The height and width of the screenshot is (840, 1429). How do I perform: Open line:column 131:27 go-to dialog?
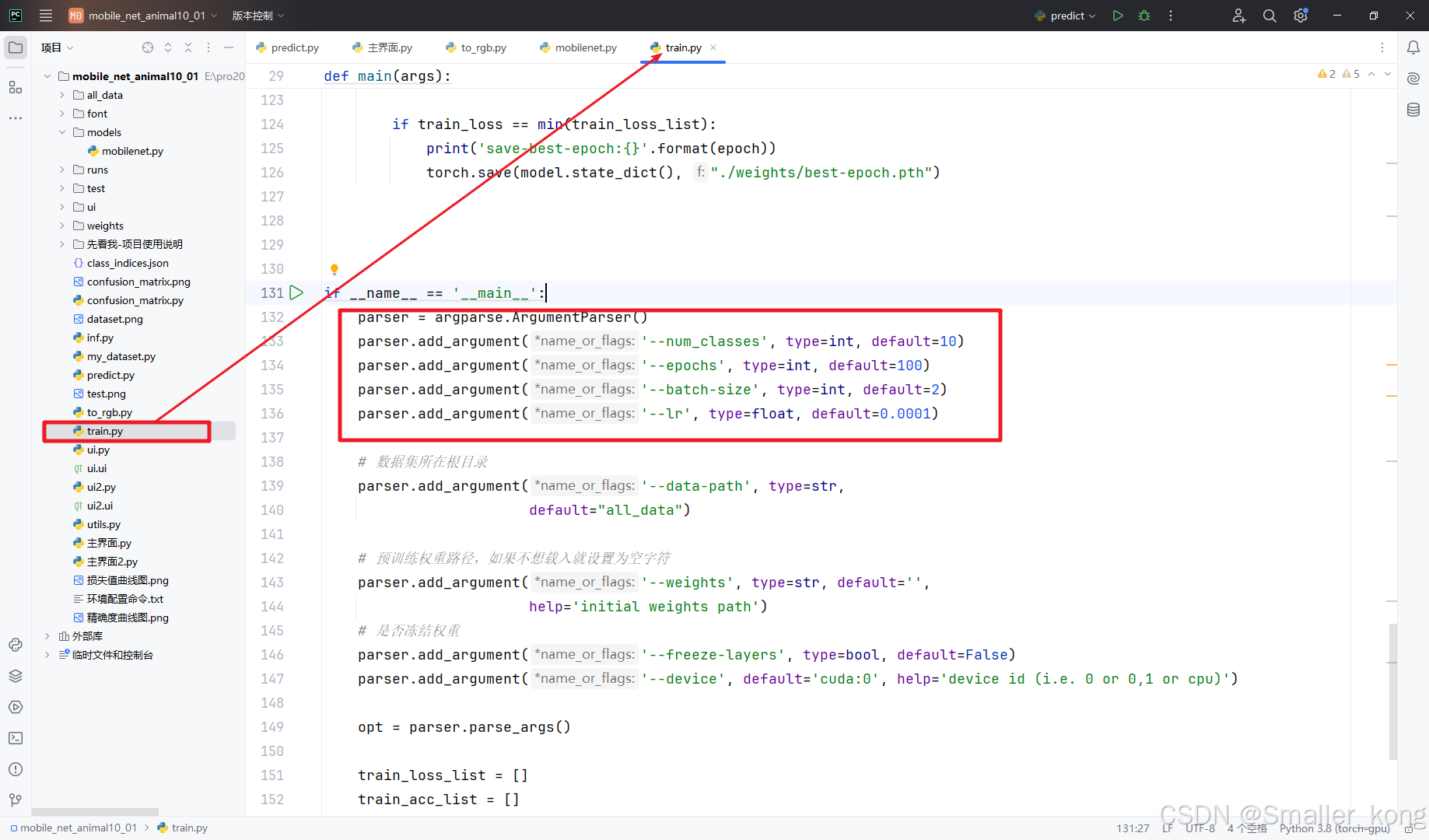(x=1133, y=828)
